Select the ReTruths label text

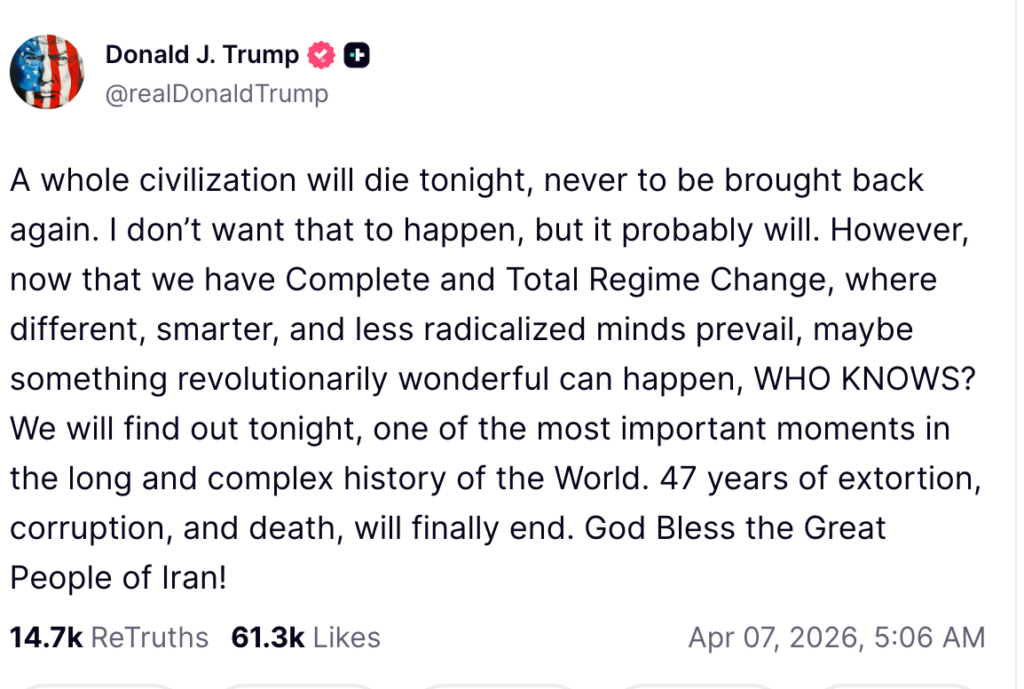coord(150,637)
